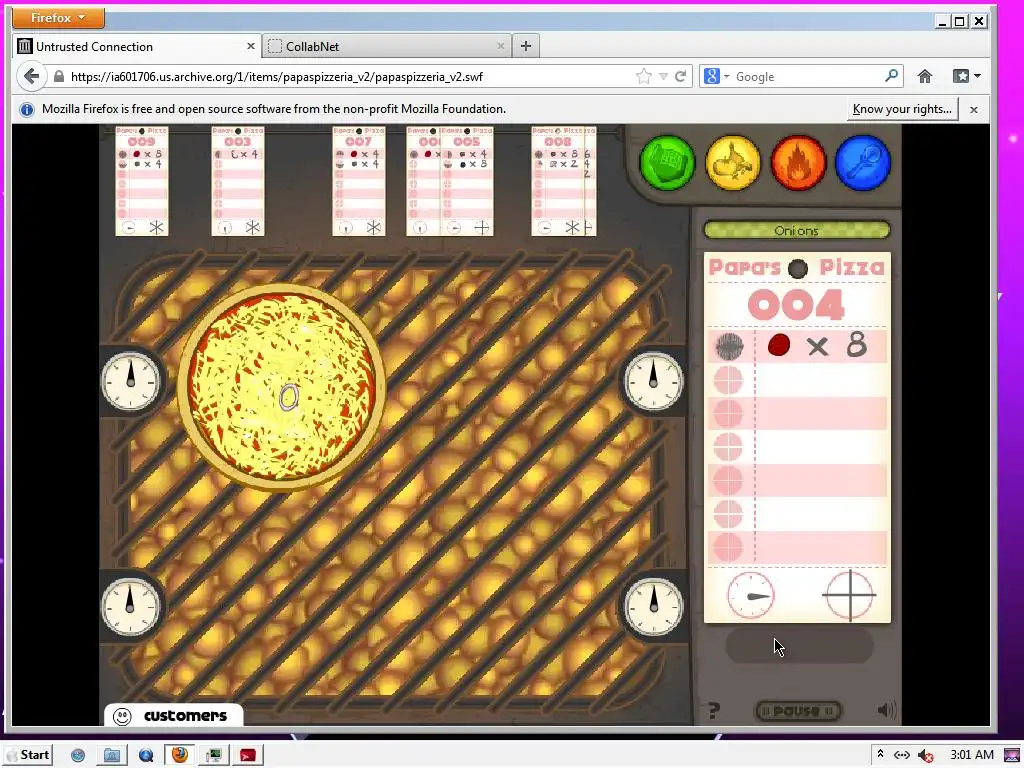
Task: Click the Know your rights button
Action: point(902,109)
